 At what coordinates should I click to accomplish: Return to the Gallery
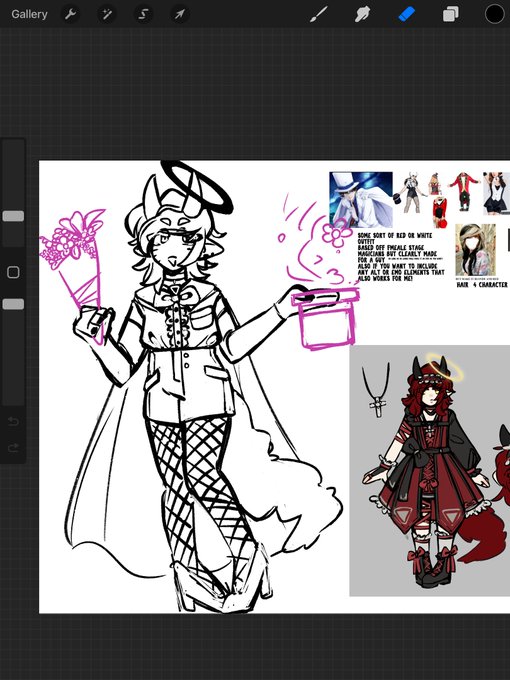click(29, 14)
